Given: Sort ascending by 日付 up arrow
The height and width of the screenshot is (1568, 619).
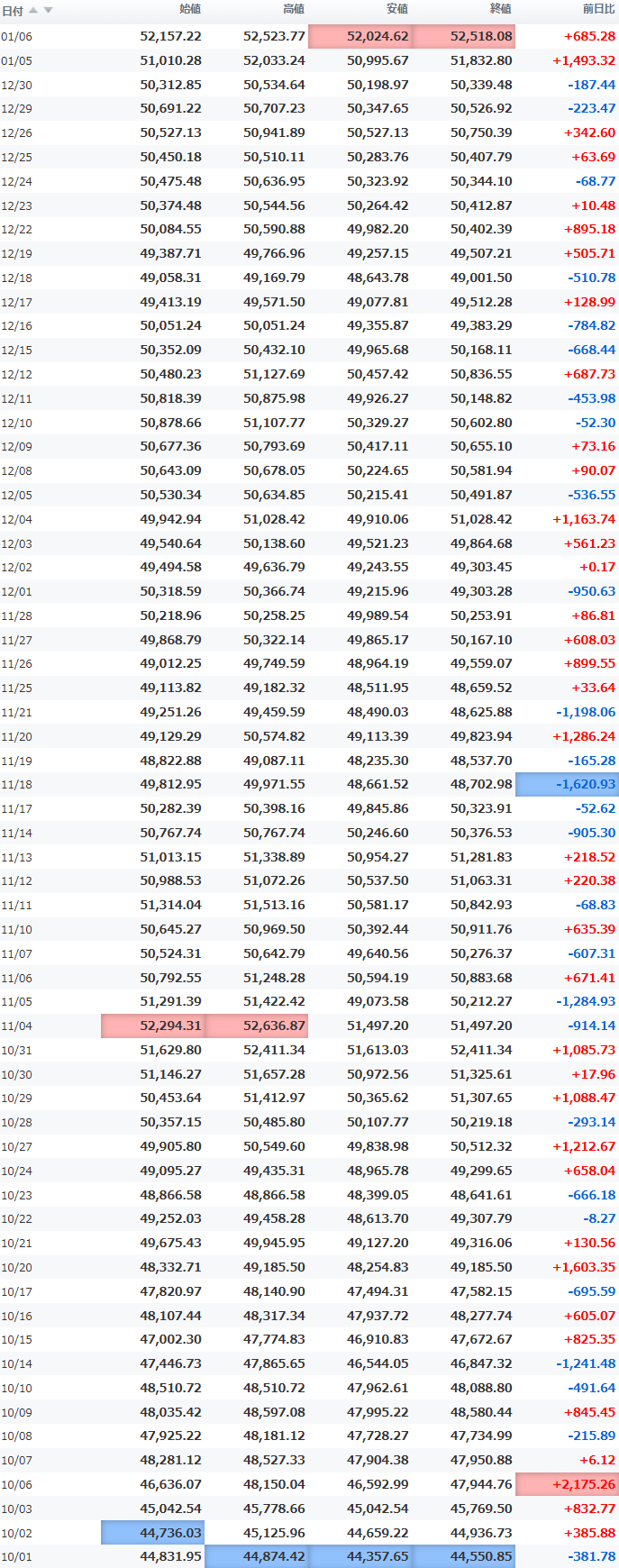Looking at the screenshot, I should click(33, 10).
